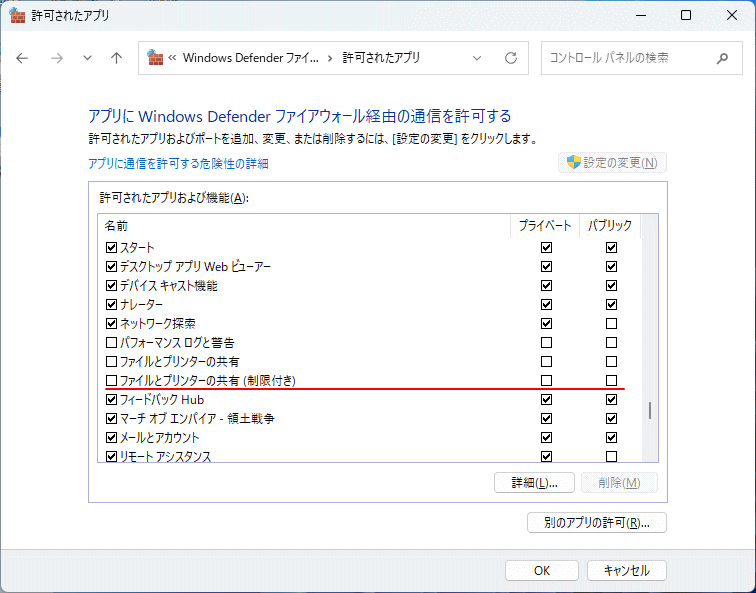Image resolution: width=756 pixels, height=593 pixels.
Task: Click the search magnifier icon
Action: pos(722,58)
